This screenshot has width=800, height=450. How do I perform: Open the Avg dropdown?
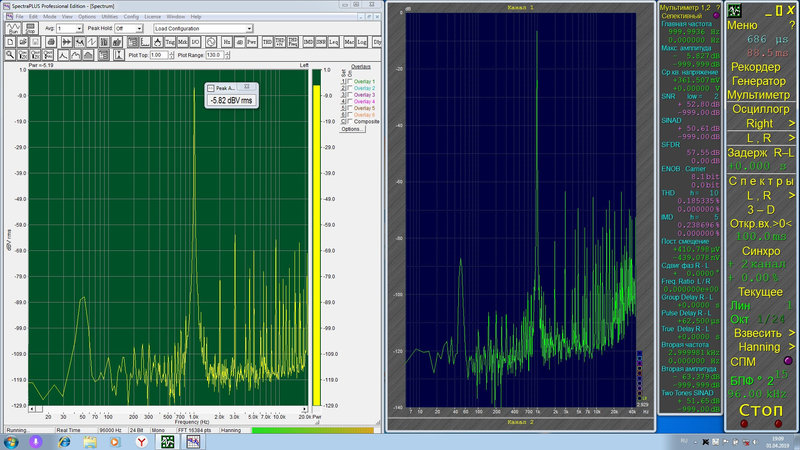[x=79, y=29]
